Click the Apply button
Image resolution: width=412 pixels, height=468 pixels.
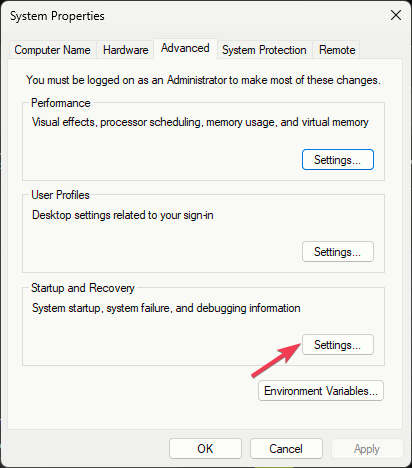click(x=367, y=449)
